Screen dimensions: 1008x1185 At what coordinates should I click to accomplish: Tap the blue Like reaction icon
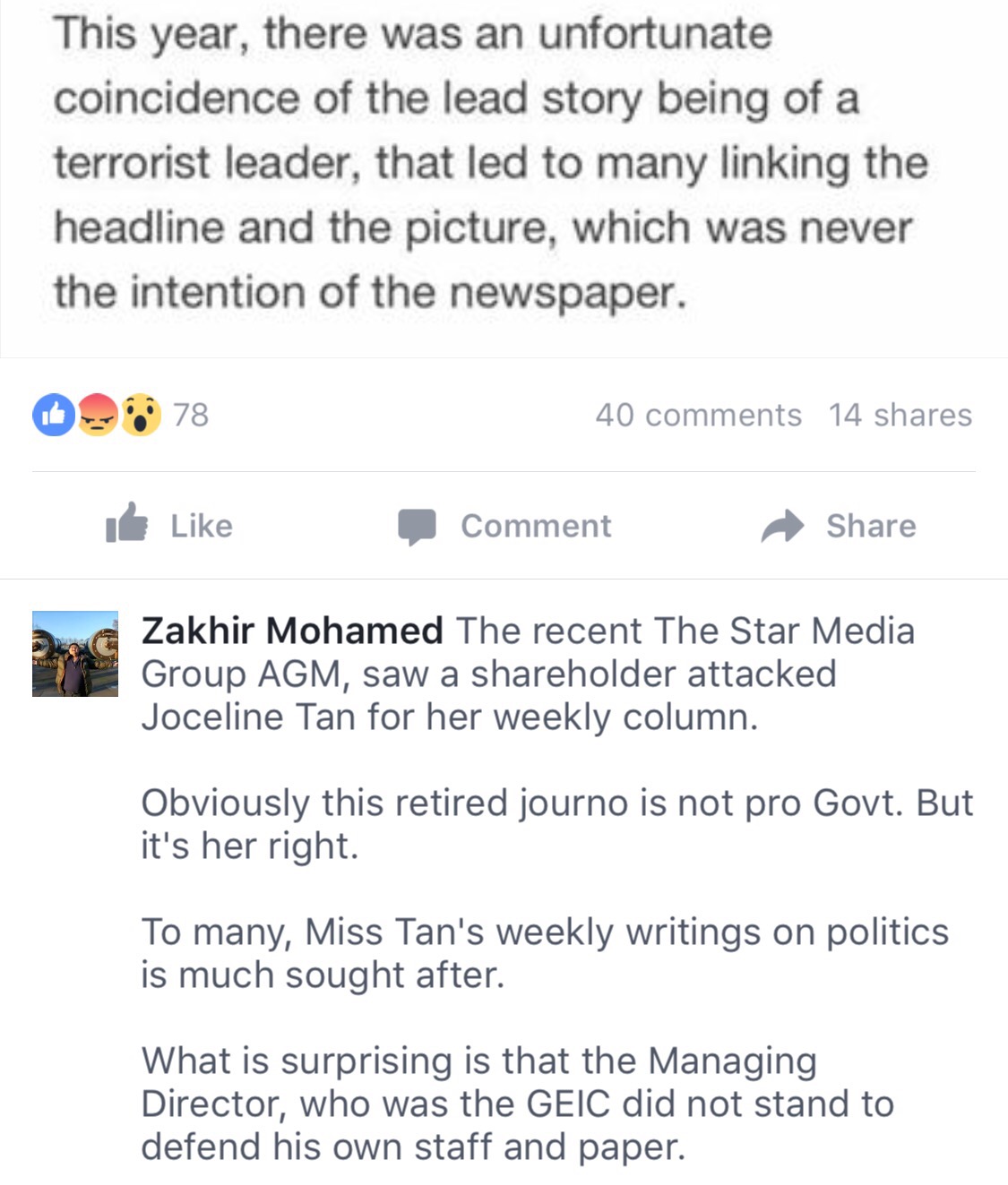click(x=55, y=415)
